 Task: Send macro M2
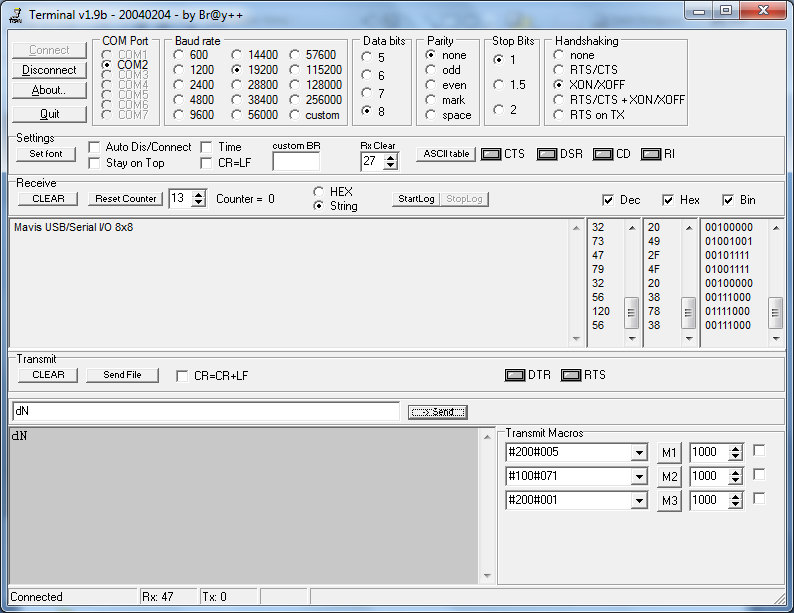(669, 477)
